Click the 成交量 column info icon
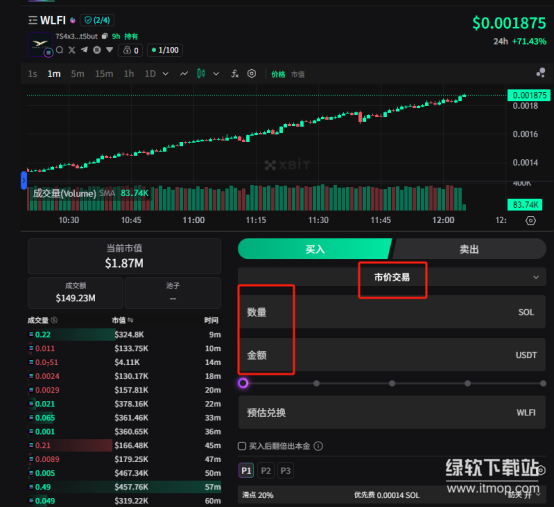This screenshot has width=554, height=508. 54,320
